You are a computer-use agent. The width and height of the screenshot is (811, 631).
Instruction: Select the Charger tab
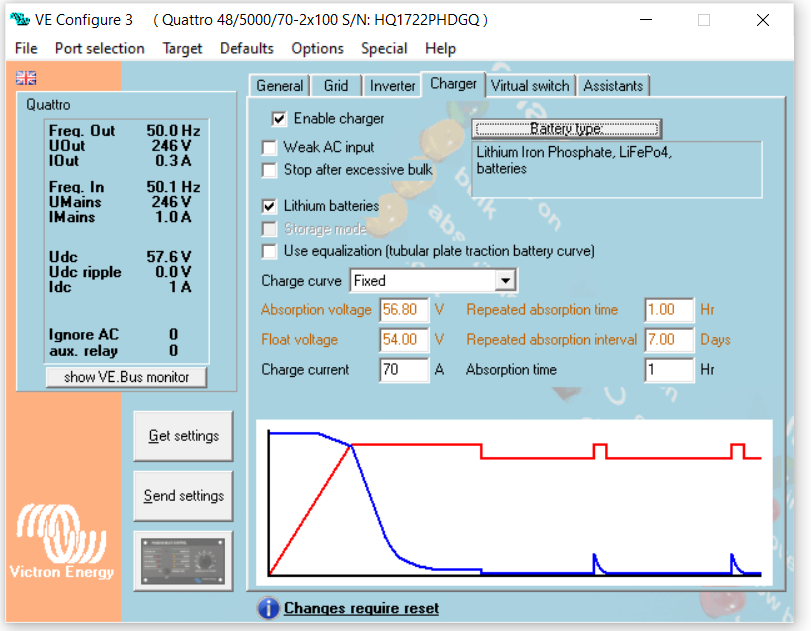(453, 84)
